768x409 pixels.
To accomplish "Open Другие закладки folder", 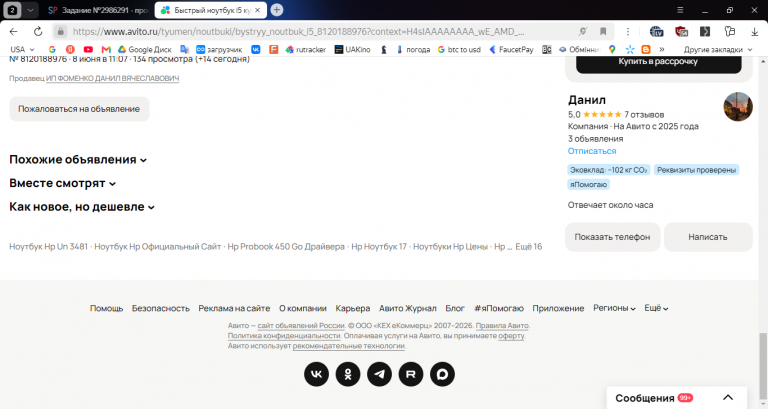I will (718, 49).
